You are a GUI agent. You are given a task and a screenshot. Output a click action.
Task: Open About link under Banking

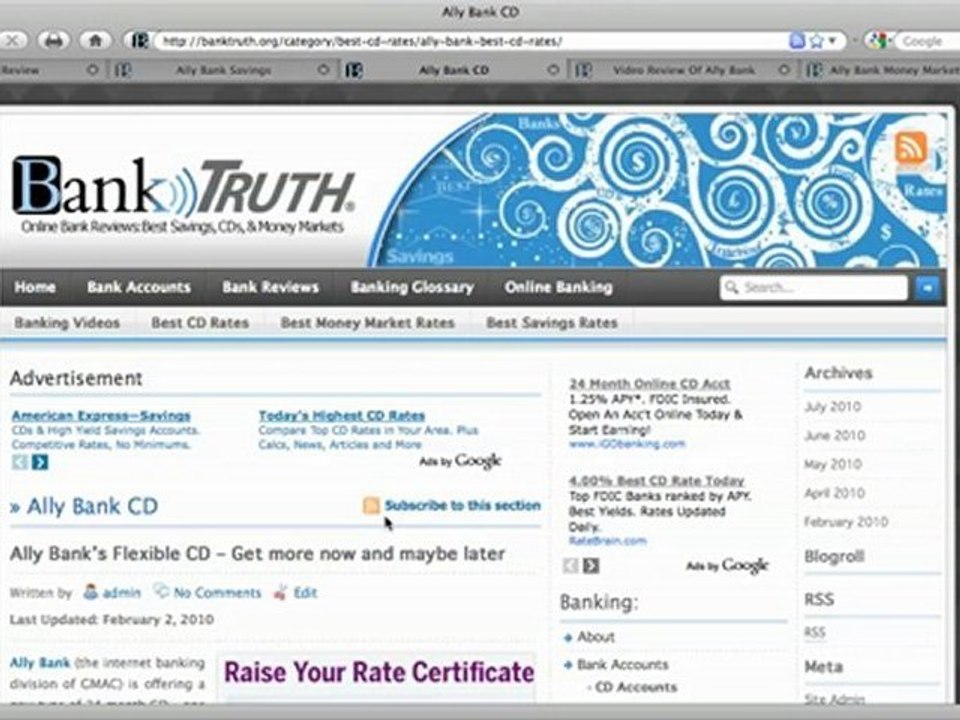pos(596,637)
